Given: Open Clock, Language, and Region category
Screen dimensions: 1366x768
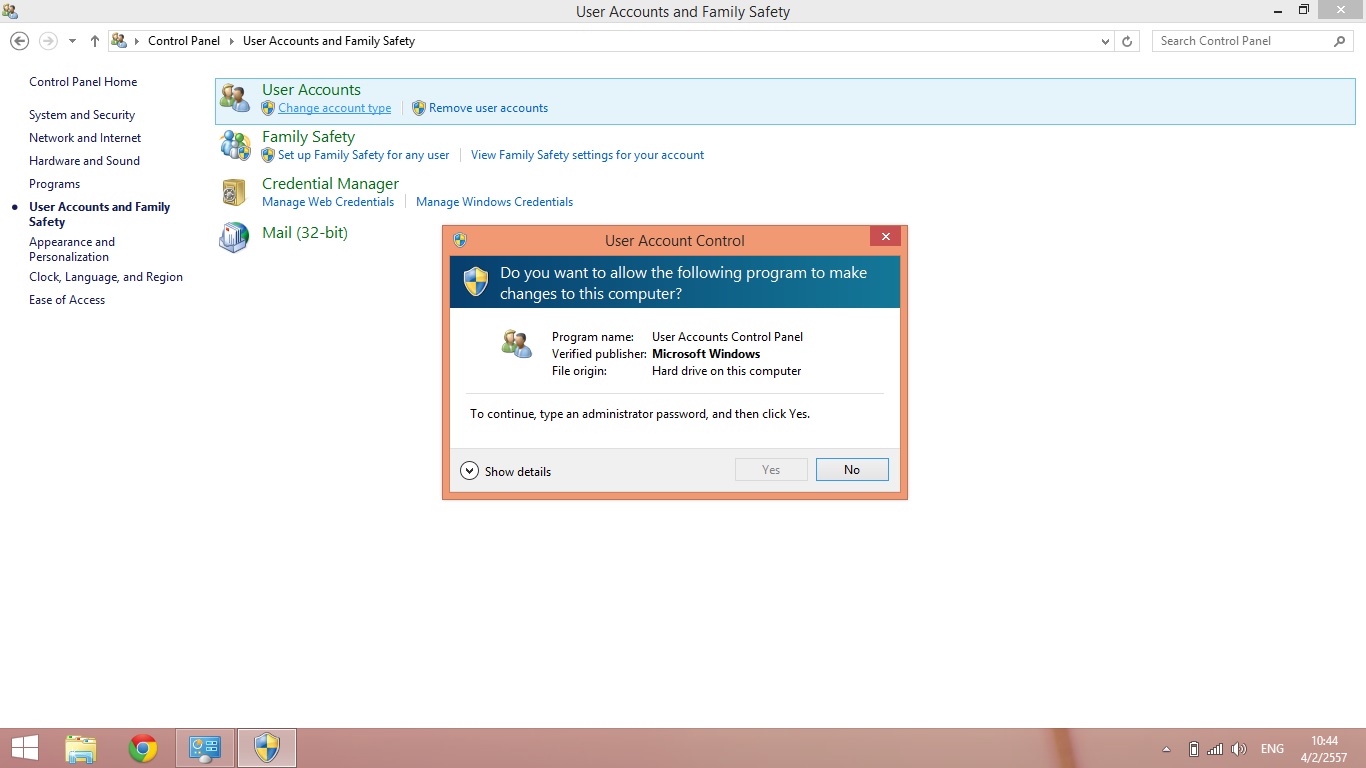Looking at the screenshot, I should click(x=106, y=277).
